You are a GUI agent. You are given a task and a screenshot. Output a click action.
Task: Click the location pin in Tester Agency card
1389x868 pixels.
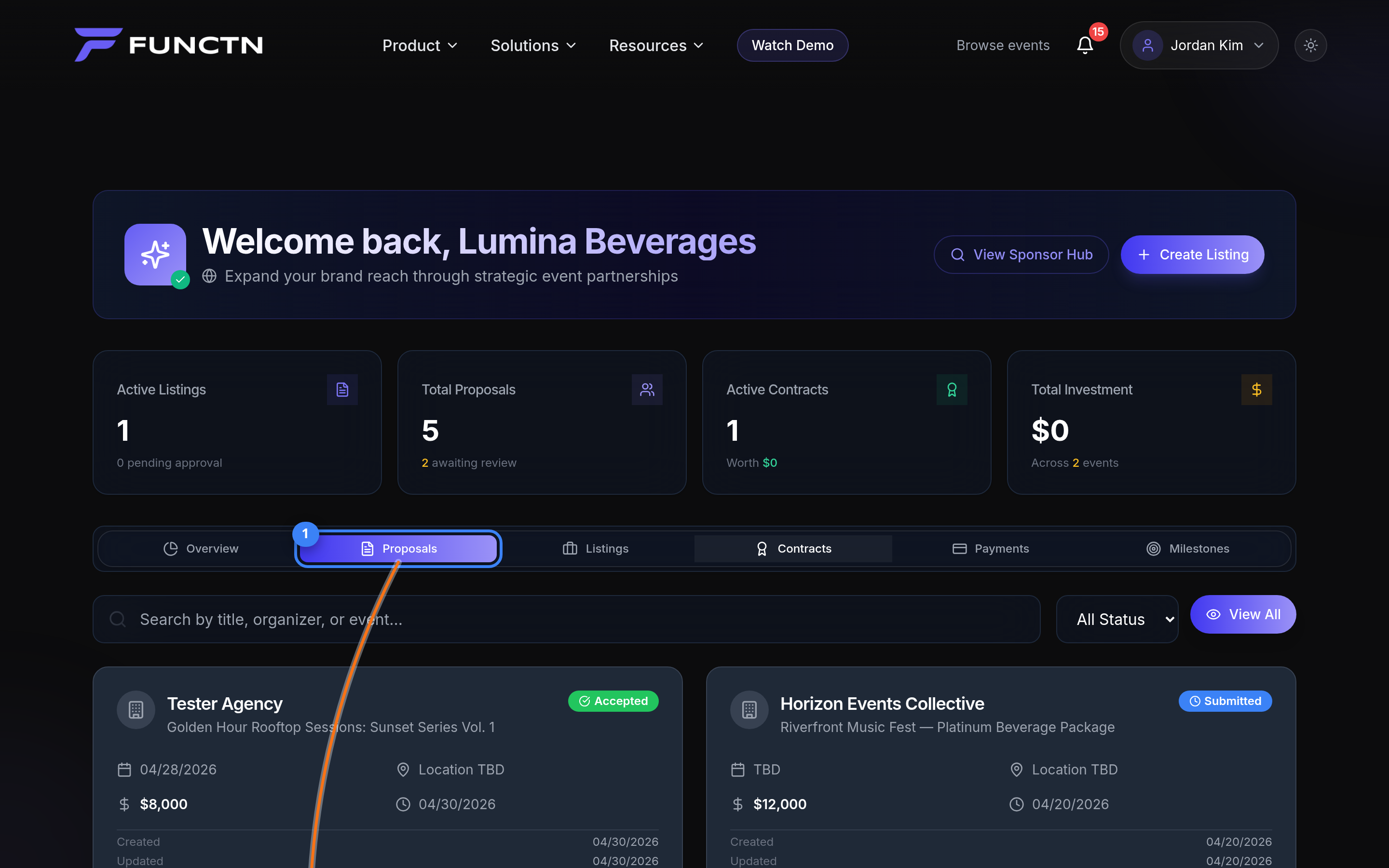pos(403,769)
